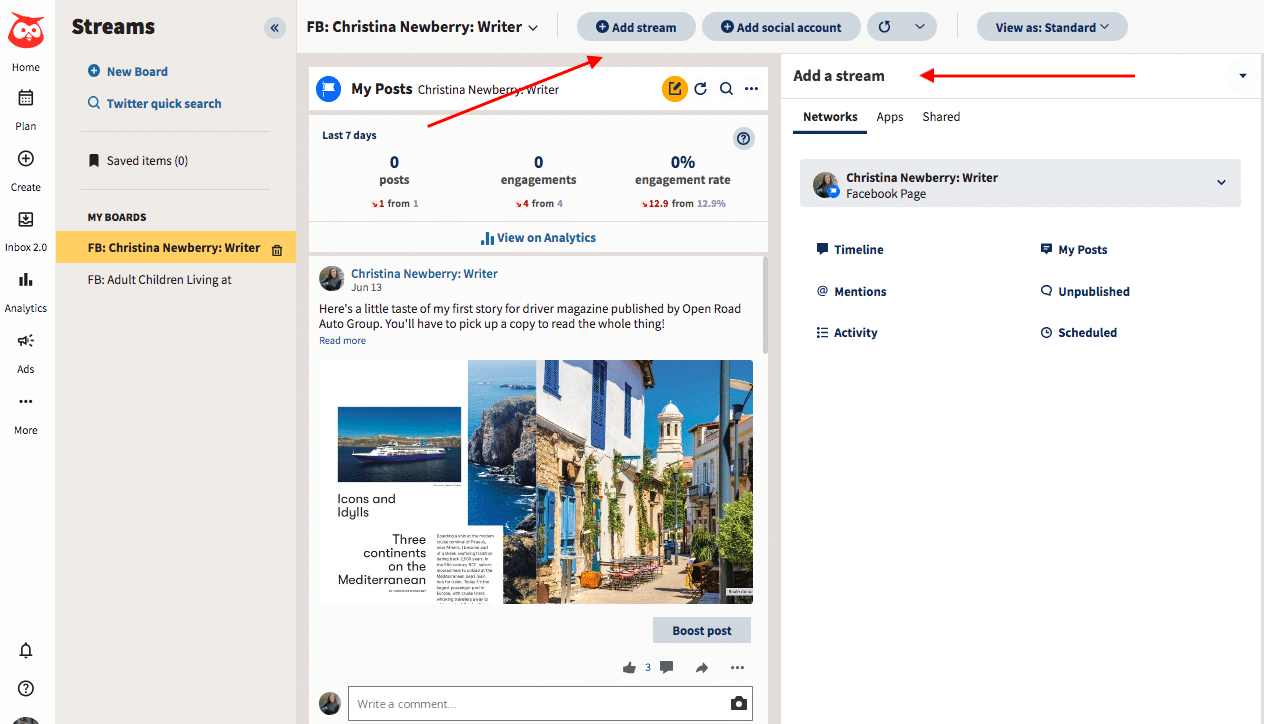The image size is (1264, 724).
Task: Open the Plan calendar icon
Action: click(x=26, y=98)
